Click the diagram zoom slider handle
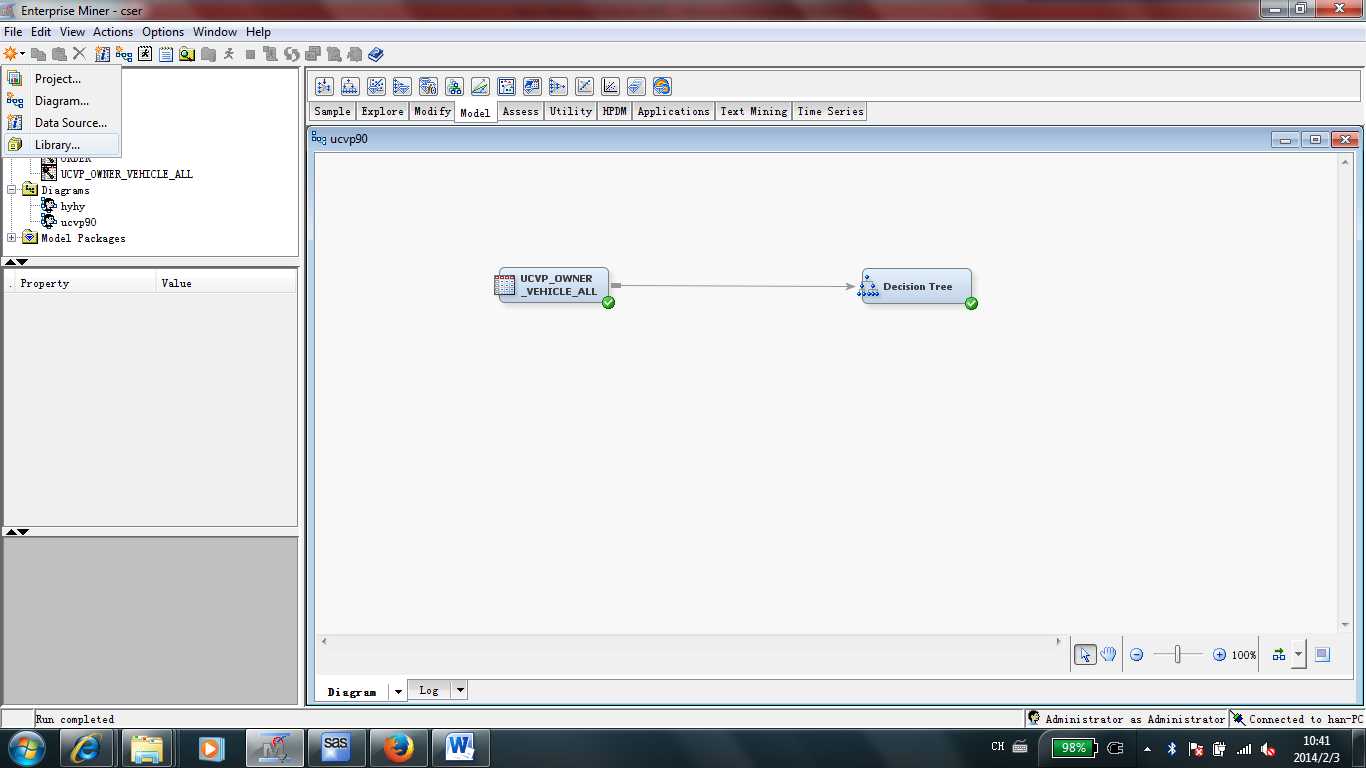The image size is (1366, 768). pyautogui.click(x=1178, y=655)
